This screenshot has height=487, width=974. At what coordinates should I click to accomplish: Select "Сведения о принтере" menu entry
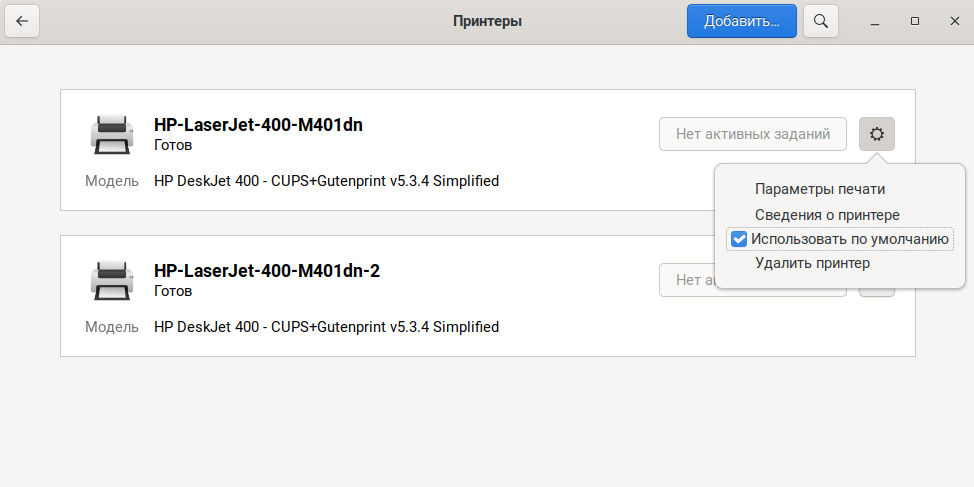click(827, 215)
